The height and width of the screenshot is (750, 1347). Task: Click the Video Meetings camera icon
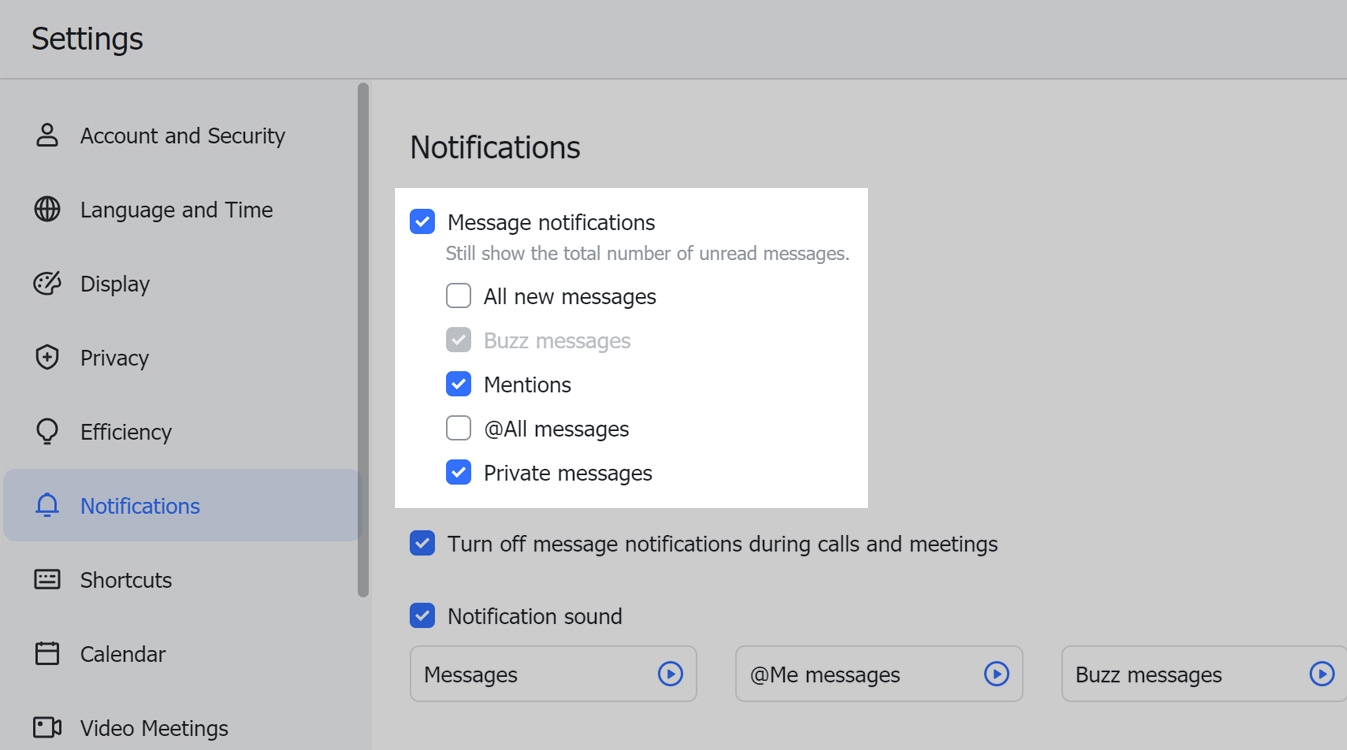coord(46,727)
